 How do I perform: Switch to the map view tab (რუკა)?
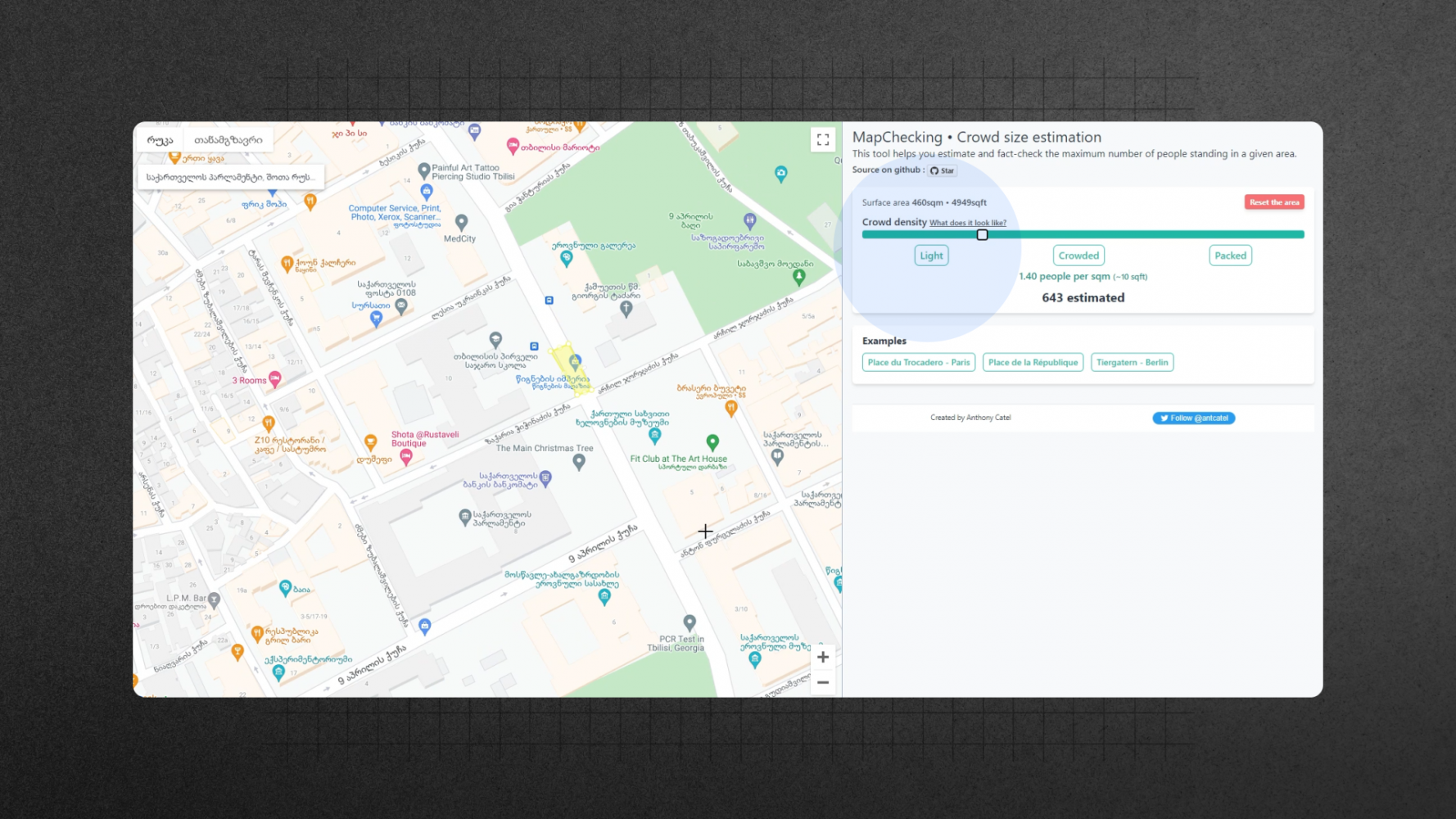160,140
